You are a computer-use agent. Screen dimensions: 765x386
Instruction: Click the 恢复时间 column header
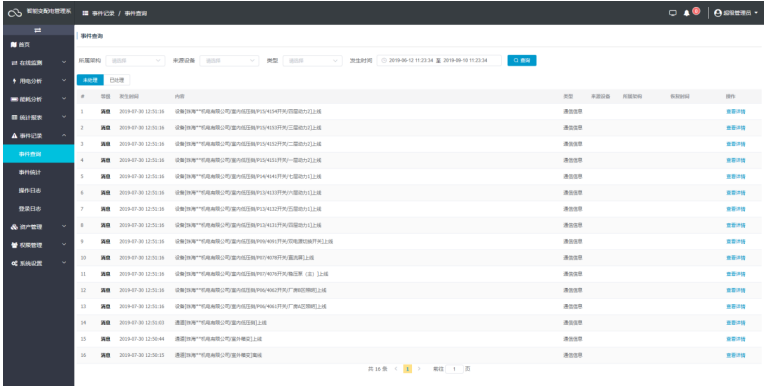tap(680, 97)
